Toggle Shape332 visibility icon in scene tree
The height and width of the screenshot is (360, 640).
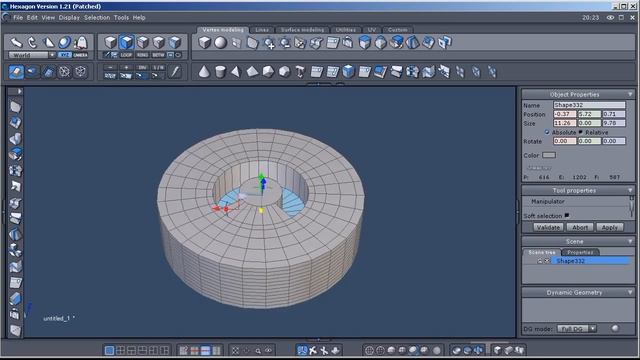click(547, 261)
